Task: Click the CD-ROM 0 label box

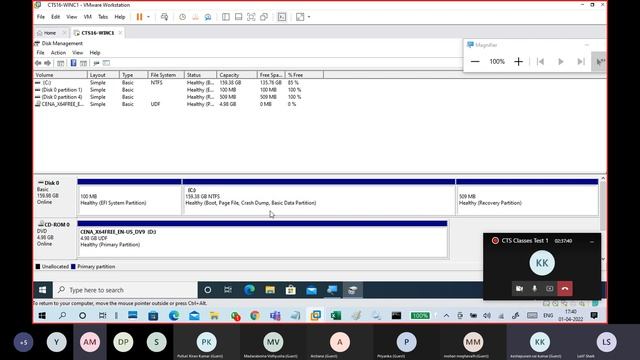Action: [55, 239]
